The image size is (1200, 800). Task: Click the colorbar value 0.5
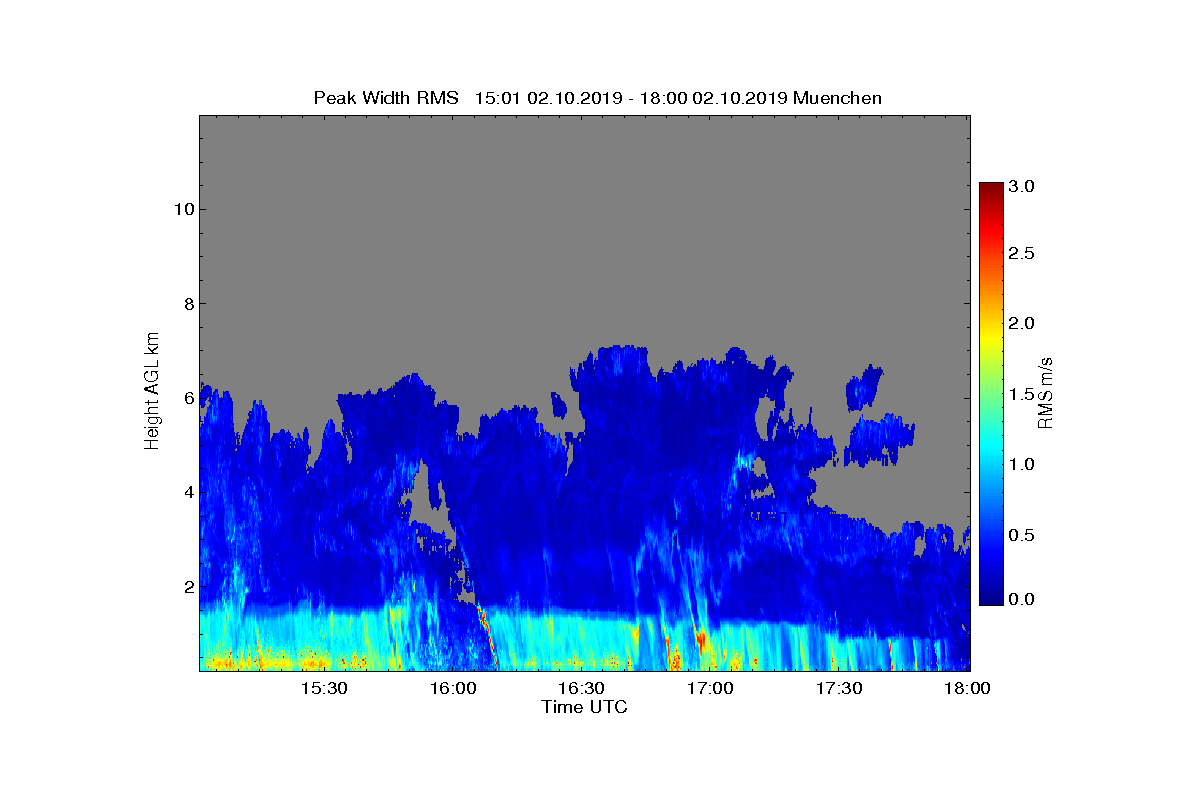tap(1022, 535)
